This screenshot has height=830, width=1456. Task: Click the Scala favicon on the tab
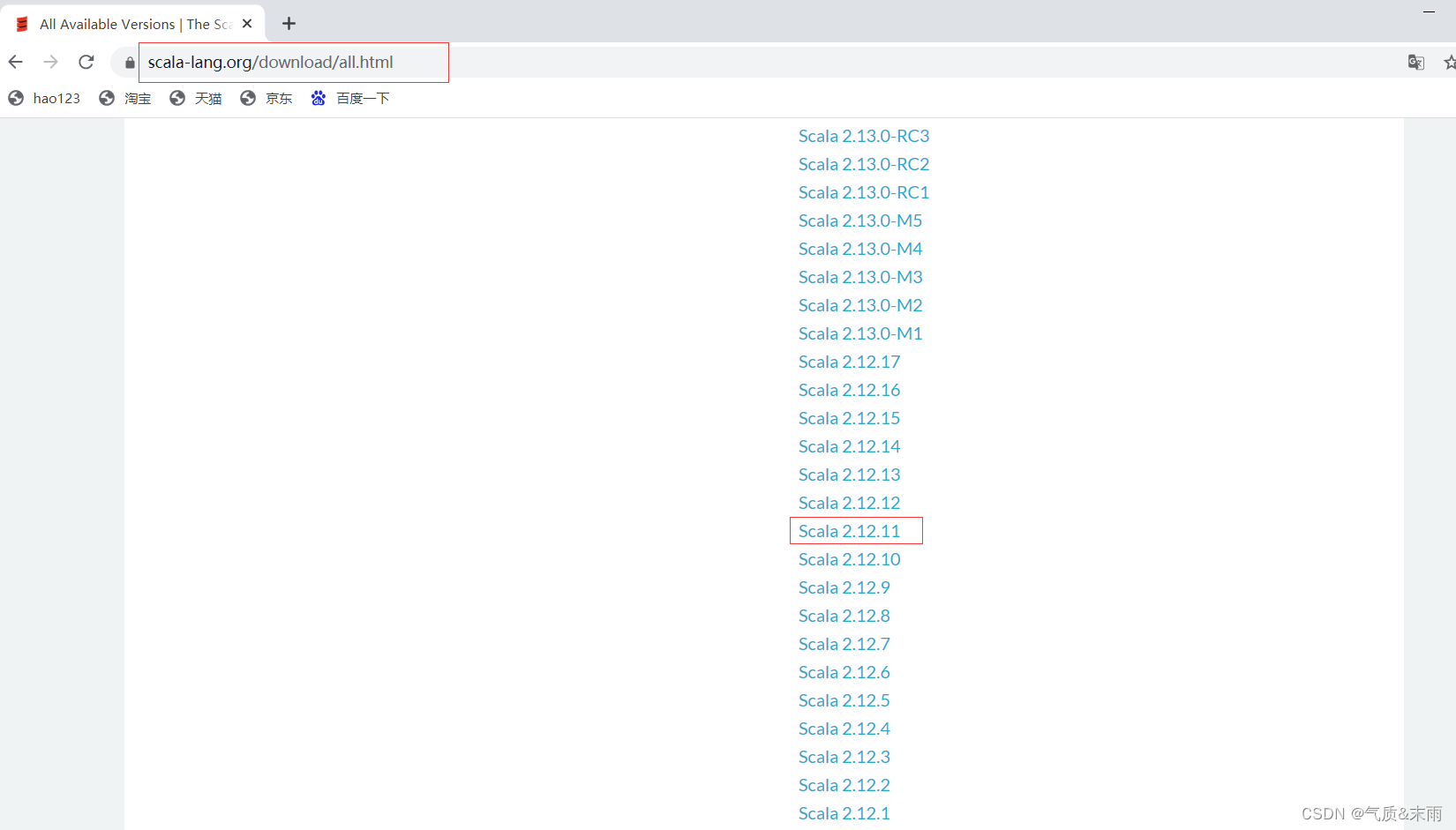click(x=23, y=24)
